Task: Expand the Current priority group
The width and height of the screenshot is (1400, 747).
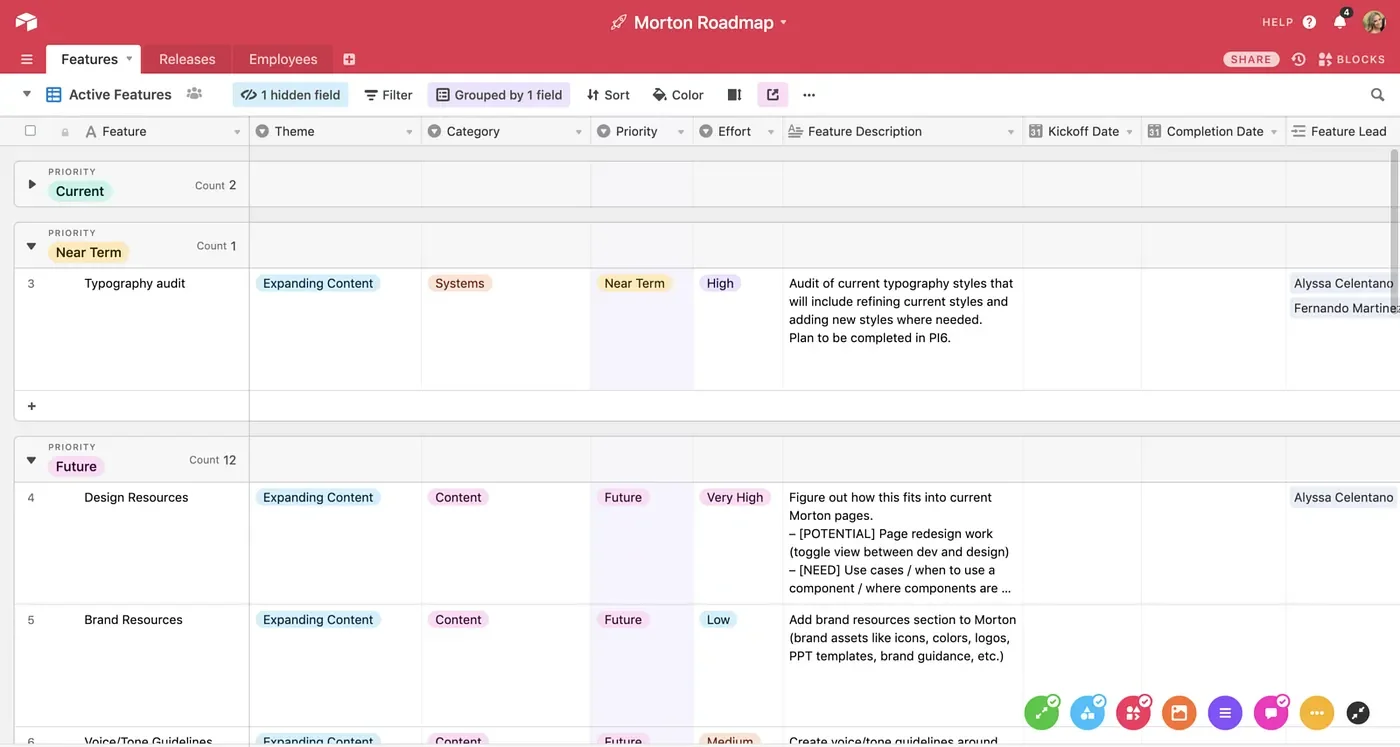Action: (32, 184)
